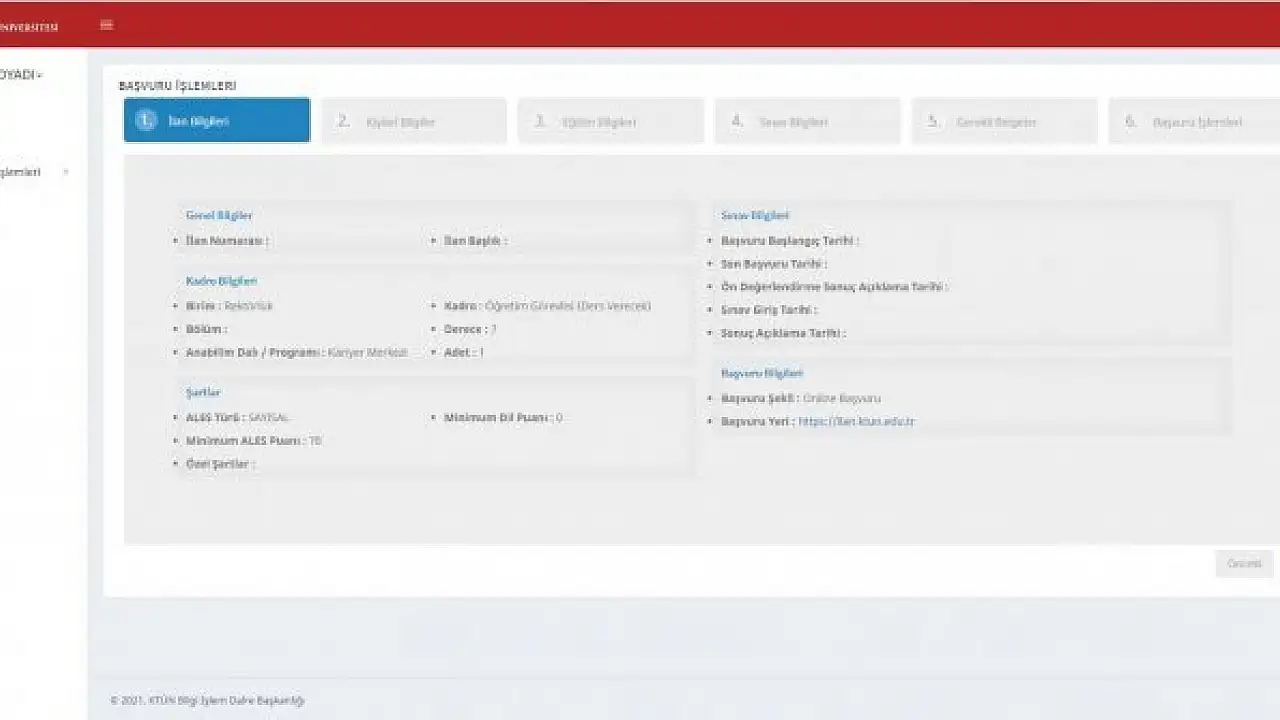
Task: Expand the 'İşlemleri' sidebar menu chevron
Action: (x=66, y=172)
